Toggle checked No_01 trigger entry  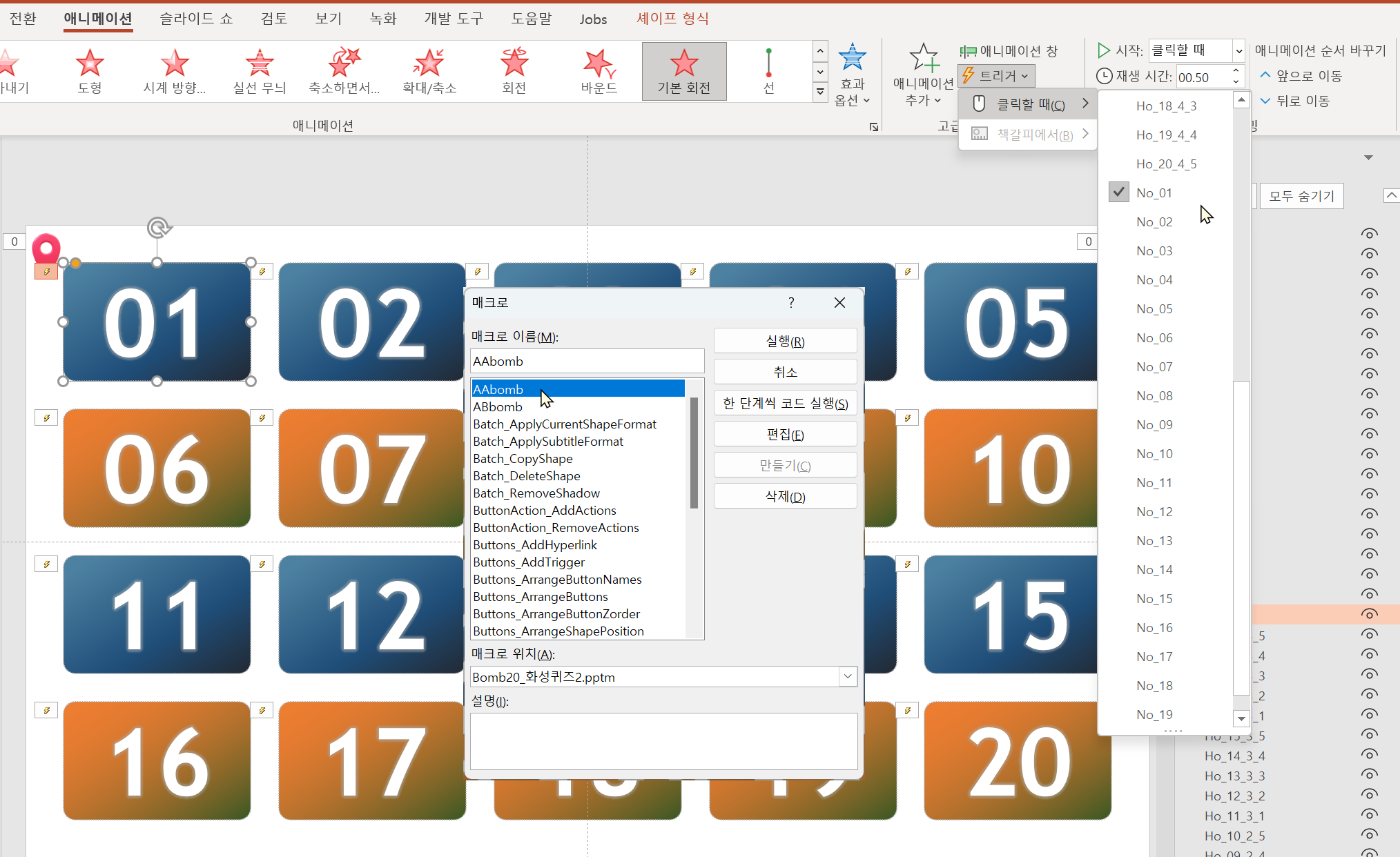pos(1154,193)
